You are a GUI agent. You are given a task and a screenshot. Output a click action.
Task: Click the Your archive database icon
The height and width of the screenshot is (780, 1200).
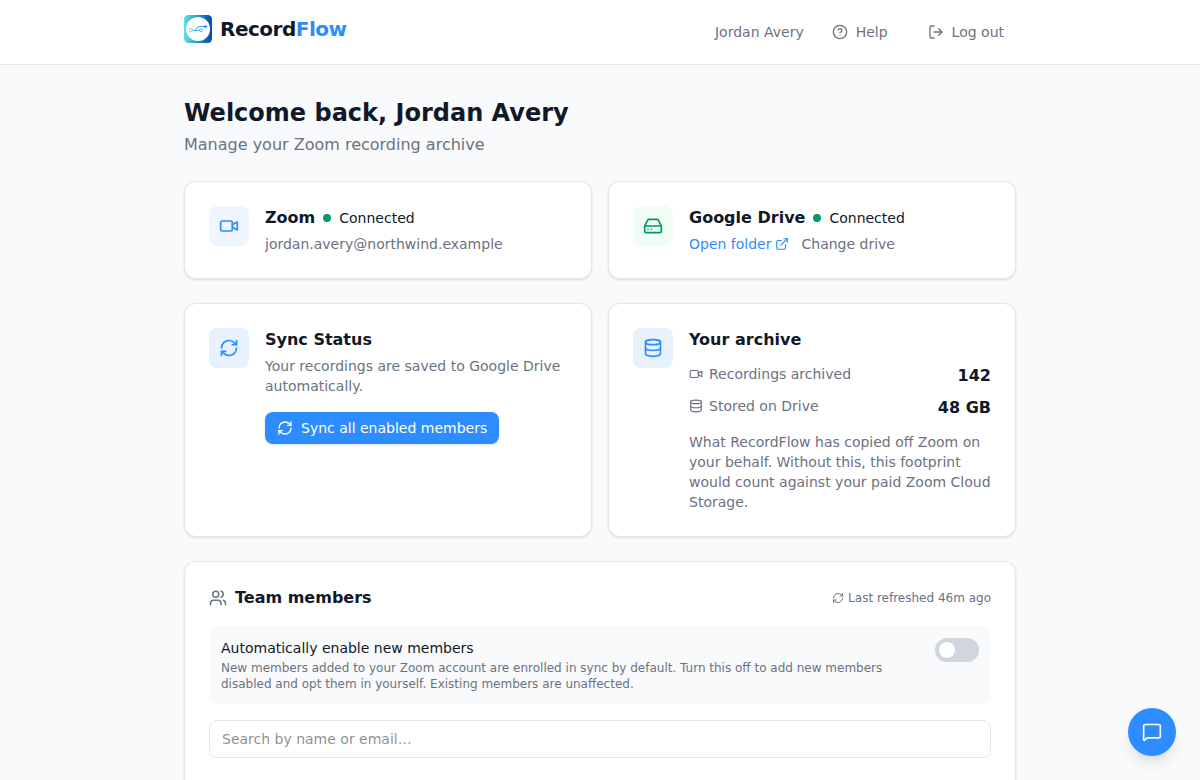tap(653, 348)
